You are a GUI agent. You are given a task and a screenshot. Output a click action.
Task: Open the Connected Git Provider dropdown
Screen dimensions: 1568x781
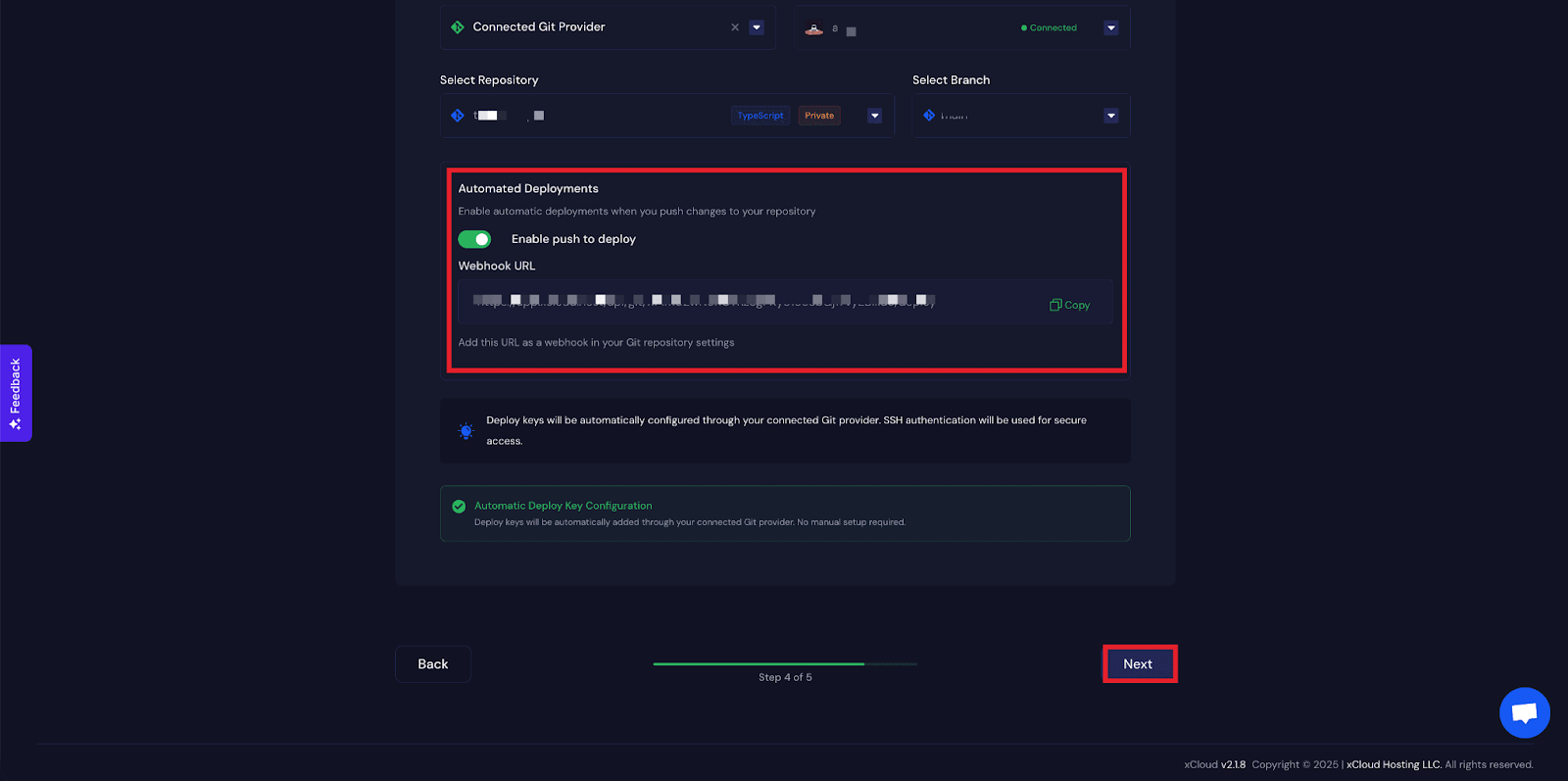(x=756, y=26)
